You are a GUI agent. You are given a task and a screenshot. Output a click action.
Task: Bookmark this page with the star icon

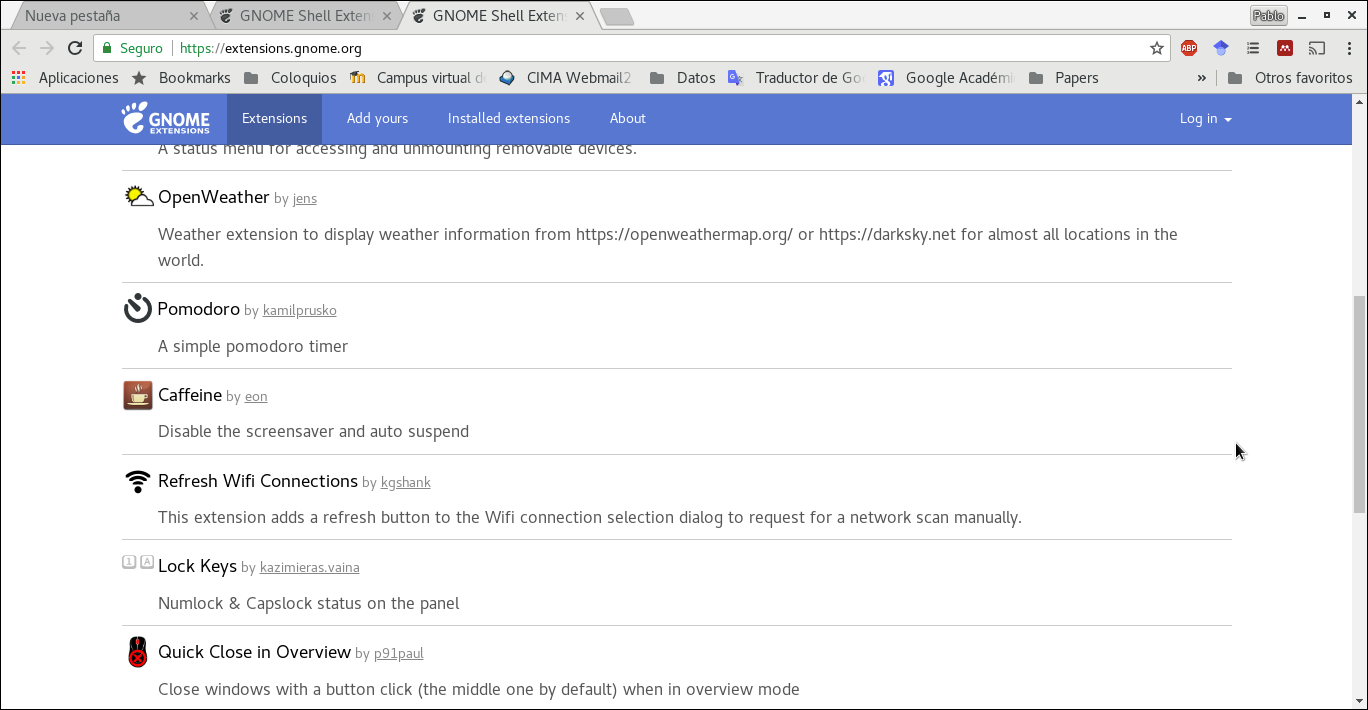click(x=1157, y=48)
